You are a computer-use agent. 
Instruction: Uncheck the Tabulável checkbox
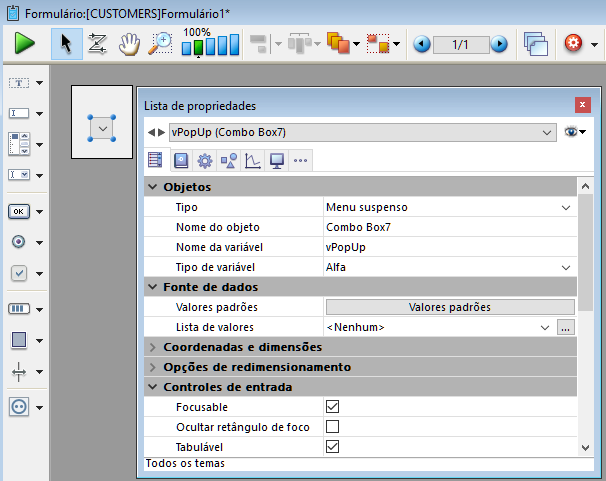(333, 446)
